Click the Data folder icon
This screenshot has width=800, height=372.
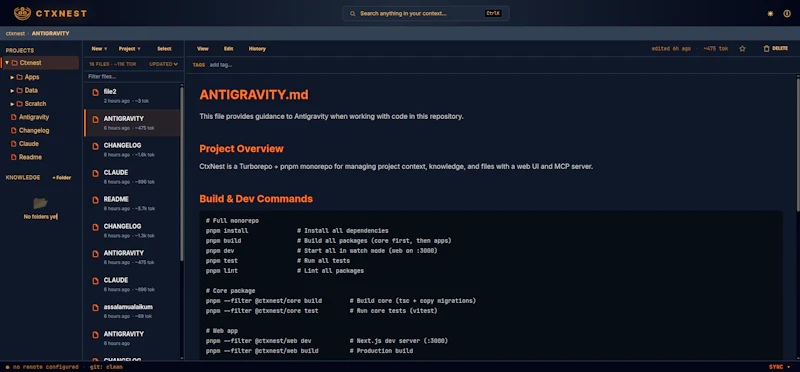19,90
